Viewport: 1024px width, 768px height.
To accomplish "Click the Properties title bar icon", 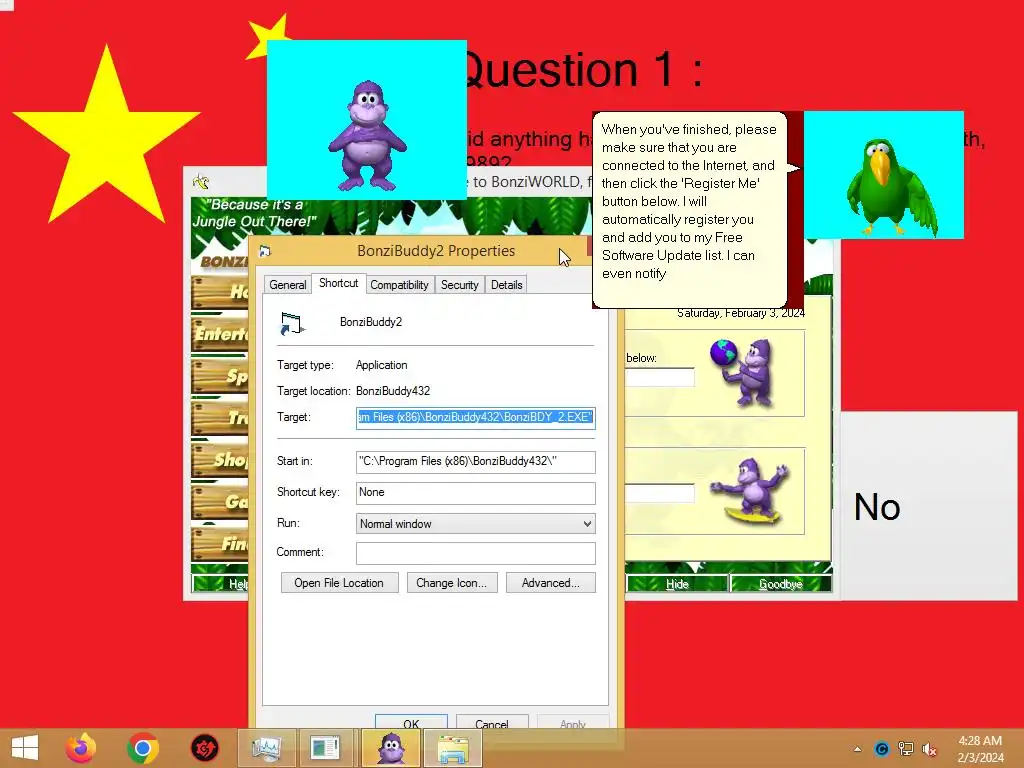I will (264, 251).
